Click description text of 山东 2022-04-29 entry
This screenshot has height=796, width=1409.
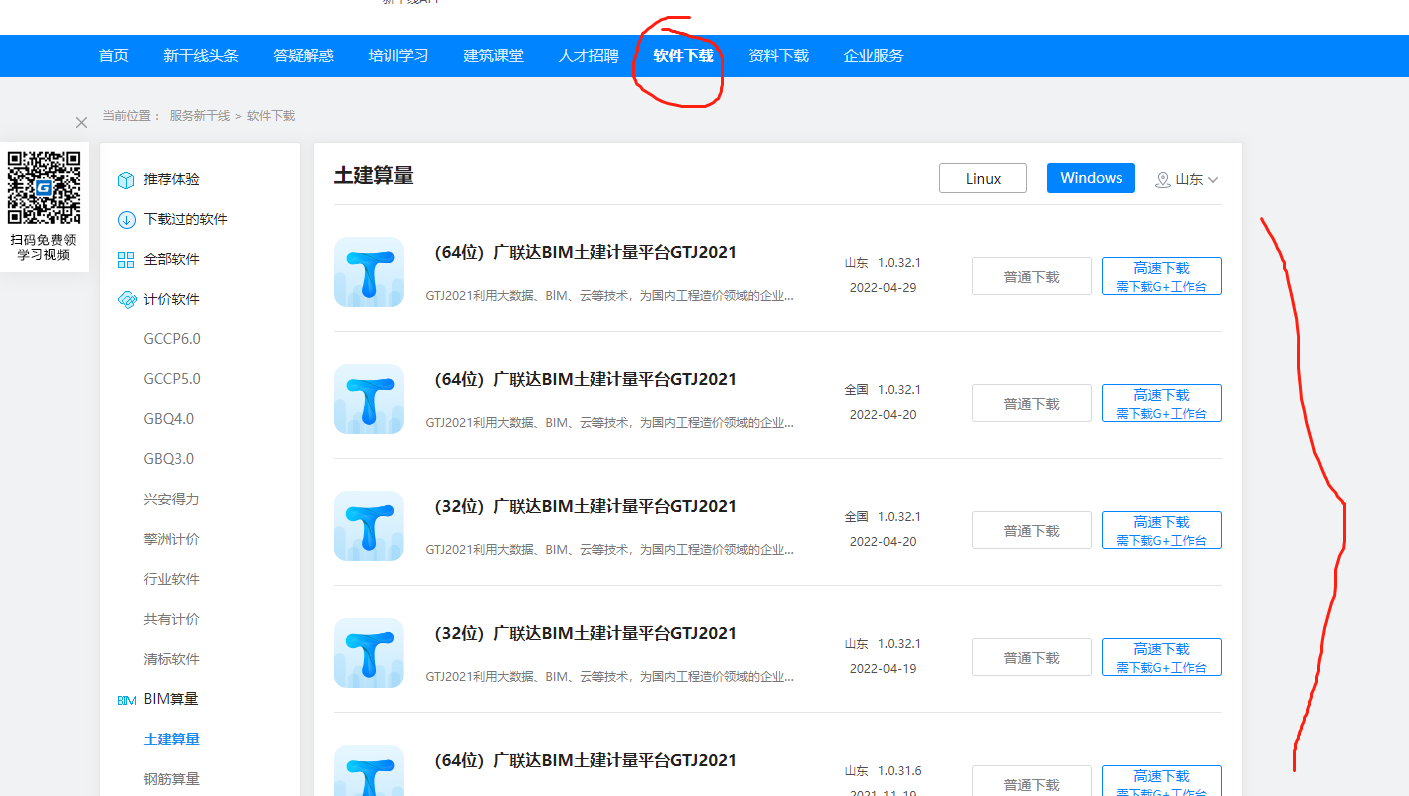click(610, 296)
